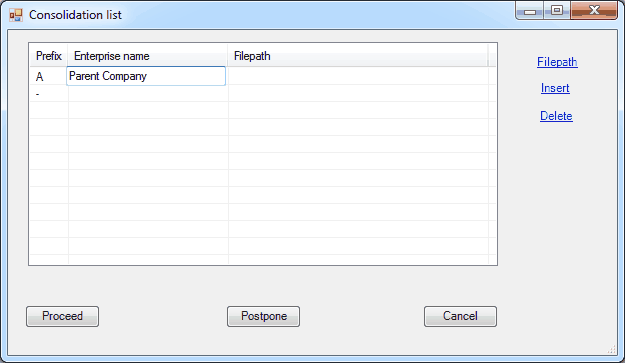625x363 pixels.
Task: Select the Enterprise name column header
Action: 147,56
